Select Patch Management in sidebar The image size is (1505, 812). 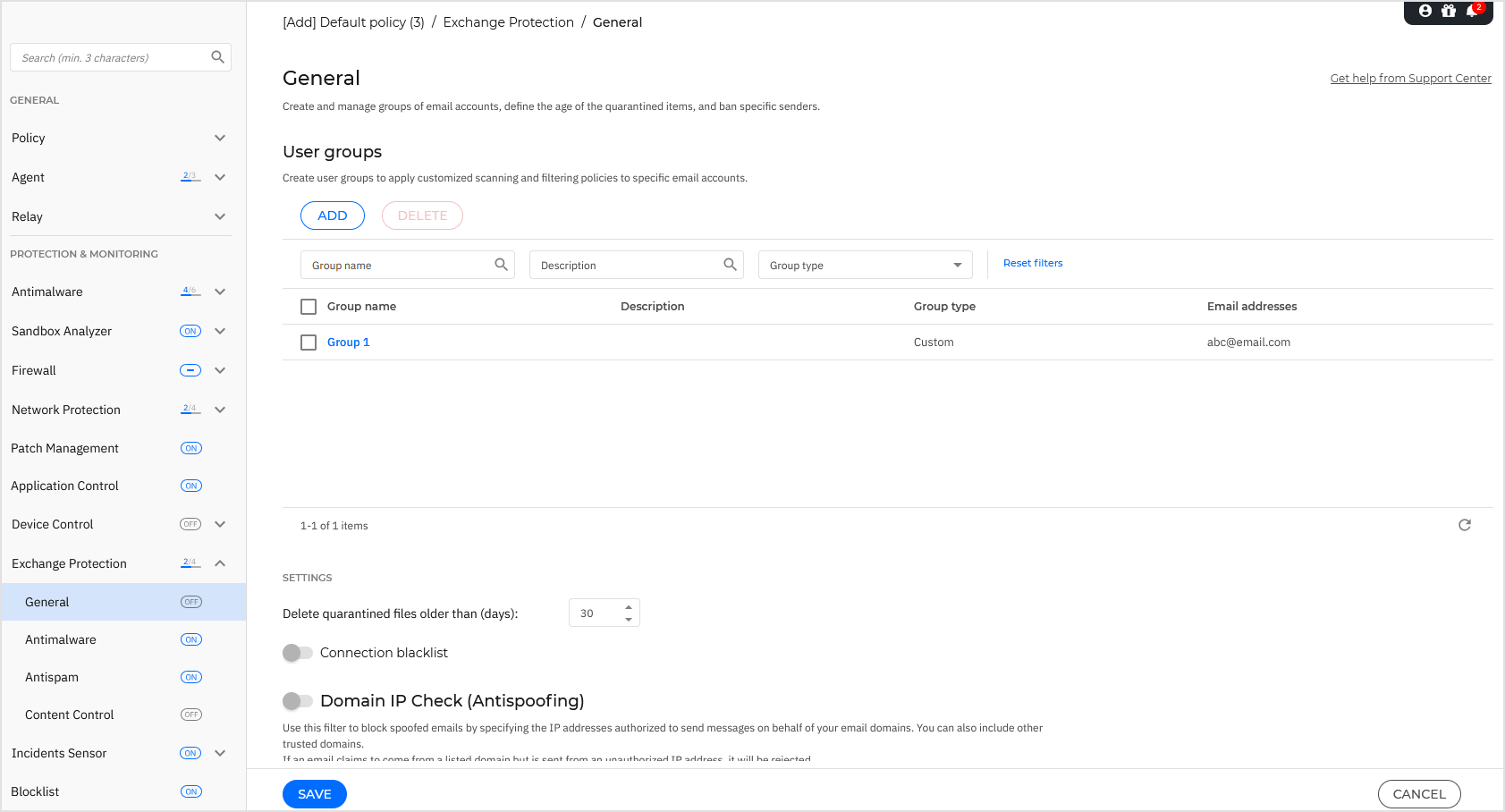[x=64, y=448]
